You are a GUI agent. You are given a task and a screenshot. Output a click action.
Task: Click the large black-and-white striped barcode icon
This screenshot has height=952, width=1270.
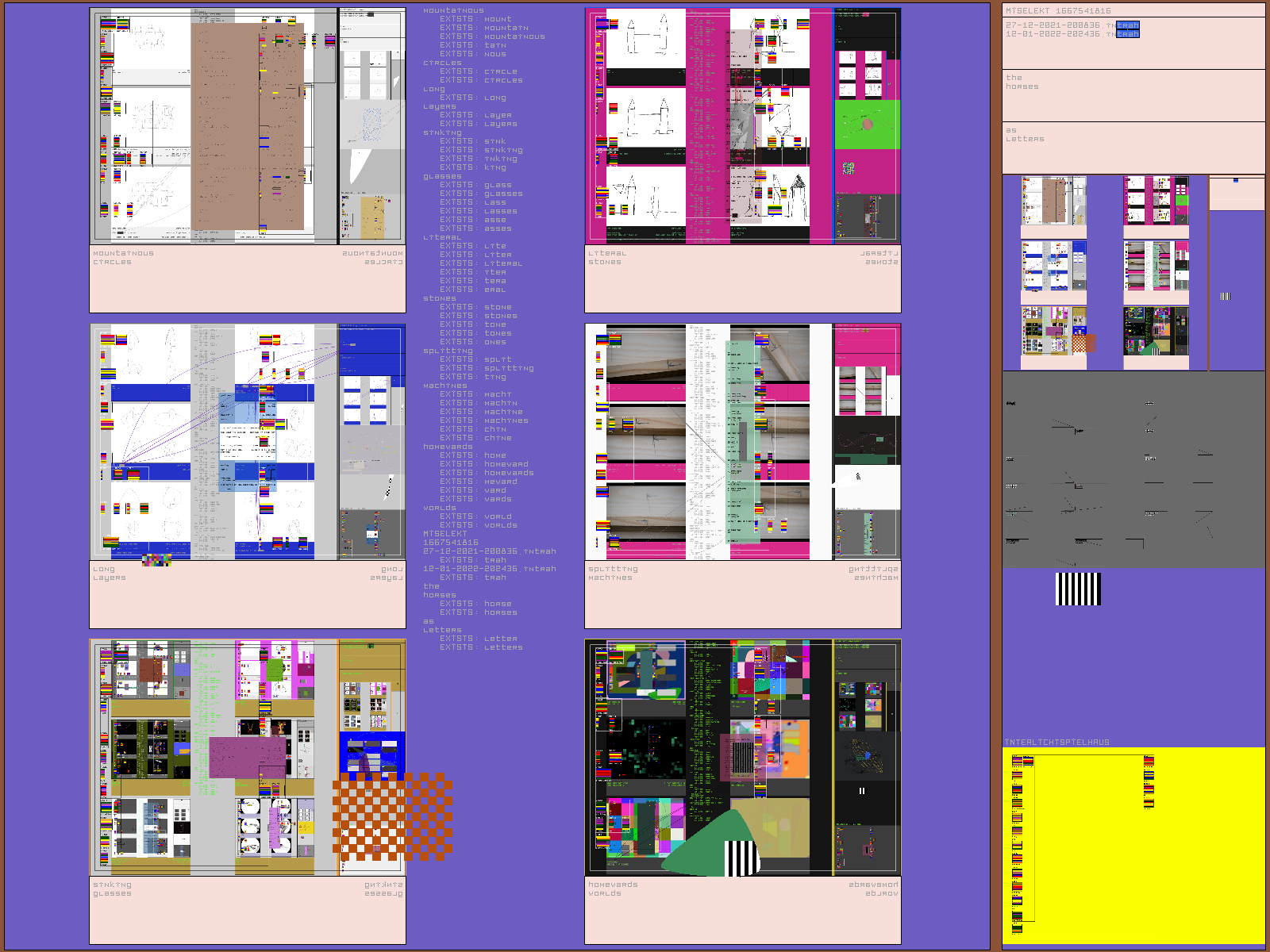point(1078,589)
